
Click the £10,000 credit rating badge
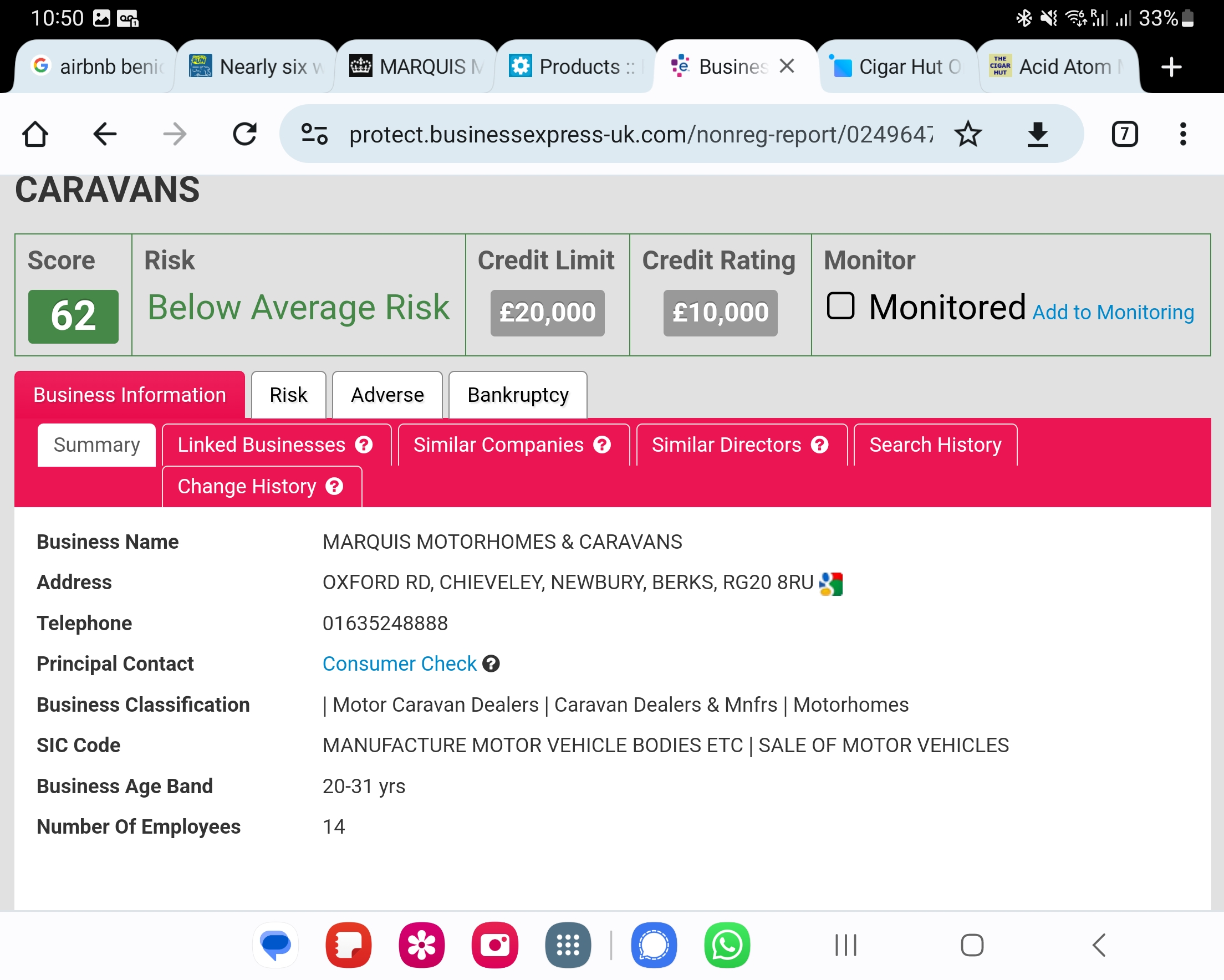[x=720, y=313]
